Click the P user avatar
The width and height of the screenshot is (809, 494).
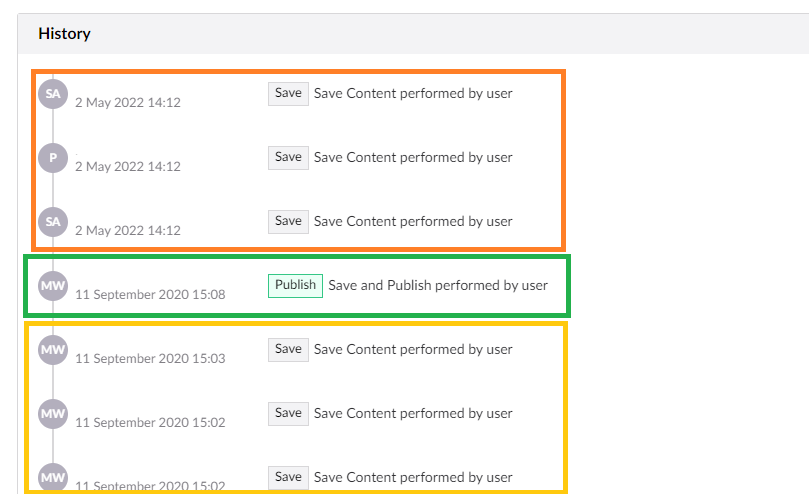(x=53, y=158)
